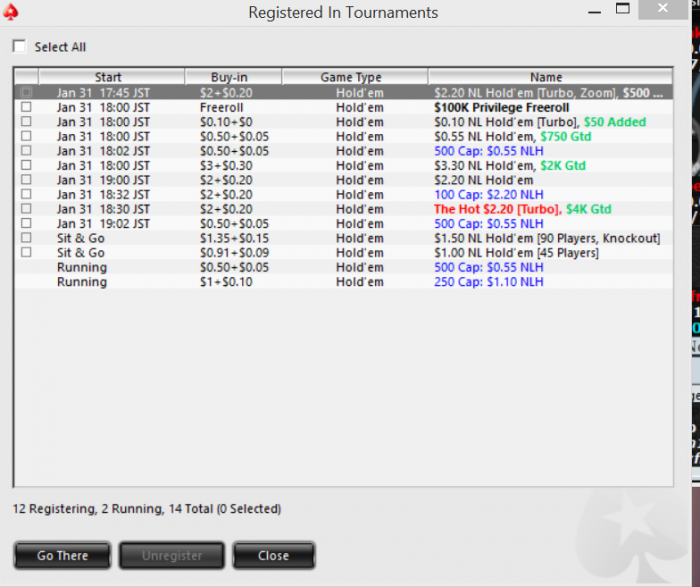Image resolution: width=700 pixels, height=587 pixels.
Task: Check the 45 Players Sit & Go checkbox
Action: pyautogui.click(x=26, y=252)
